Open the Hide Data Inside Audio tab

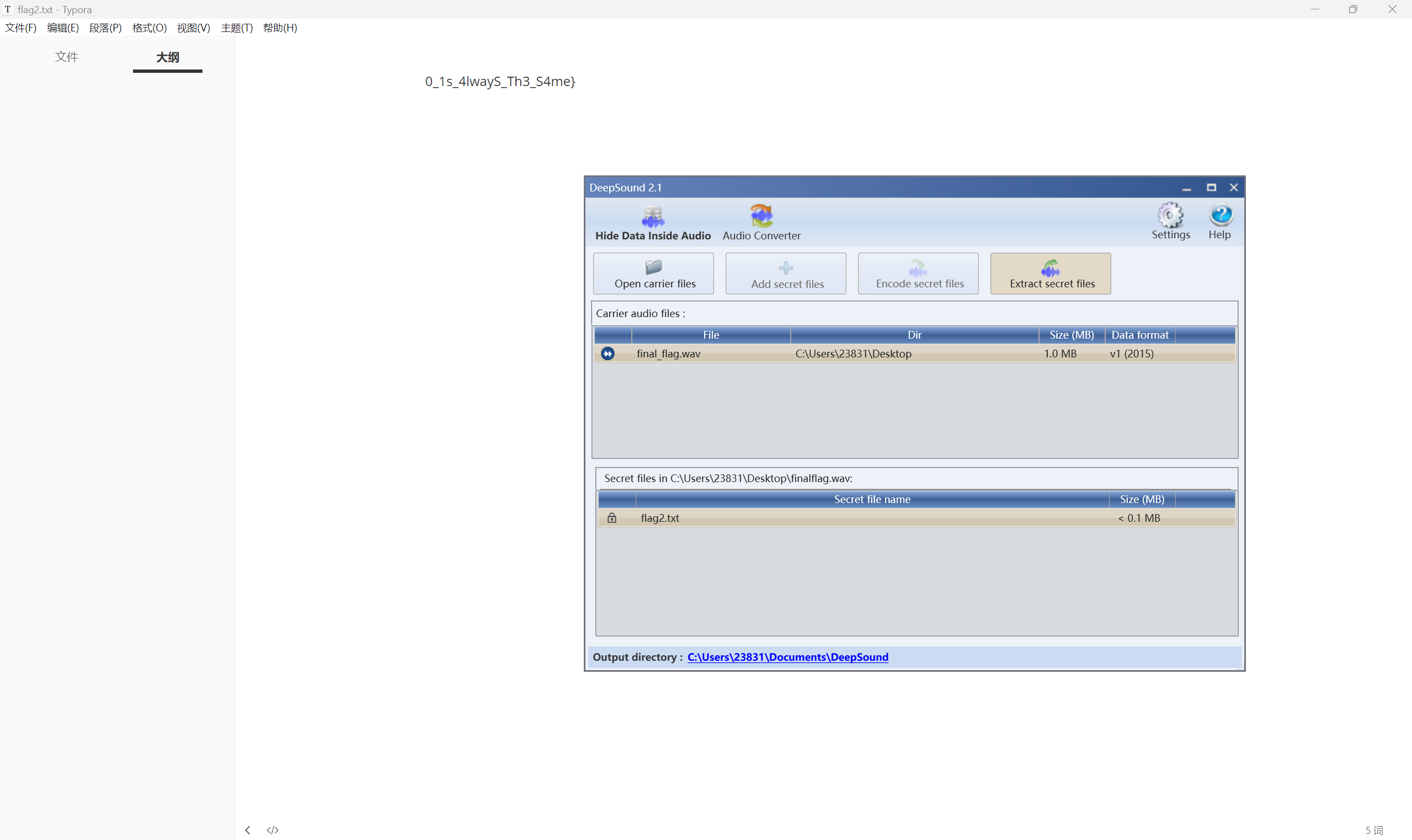[653, 223]
